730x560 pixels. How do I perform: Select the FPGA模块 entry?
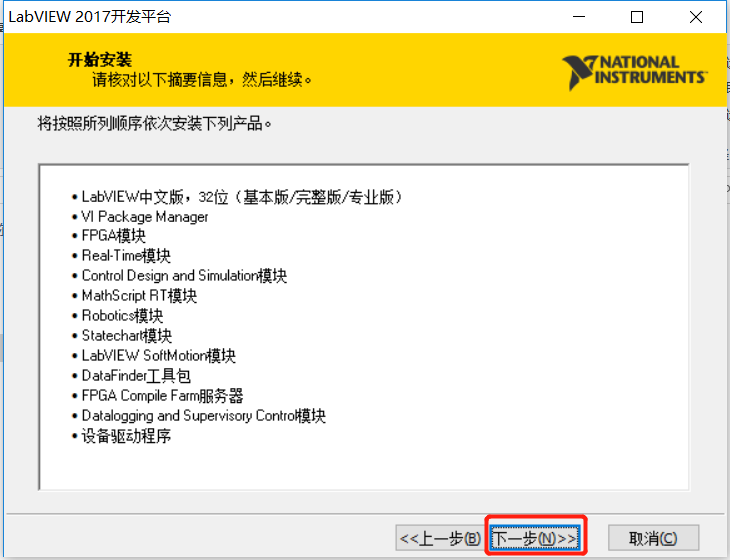[x=109, y=236]
